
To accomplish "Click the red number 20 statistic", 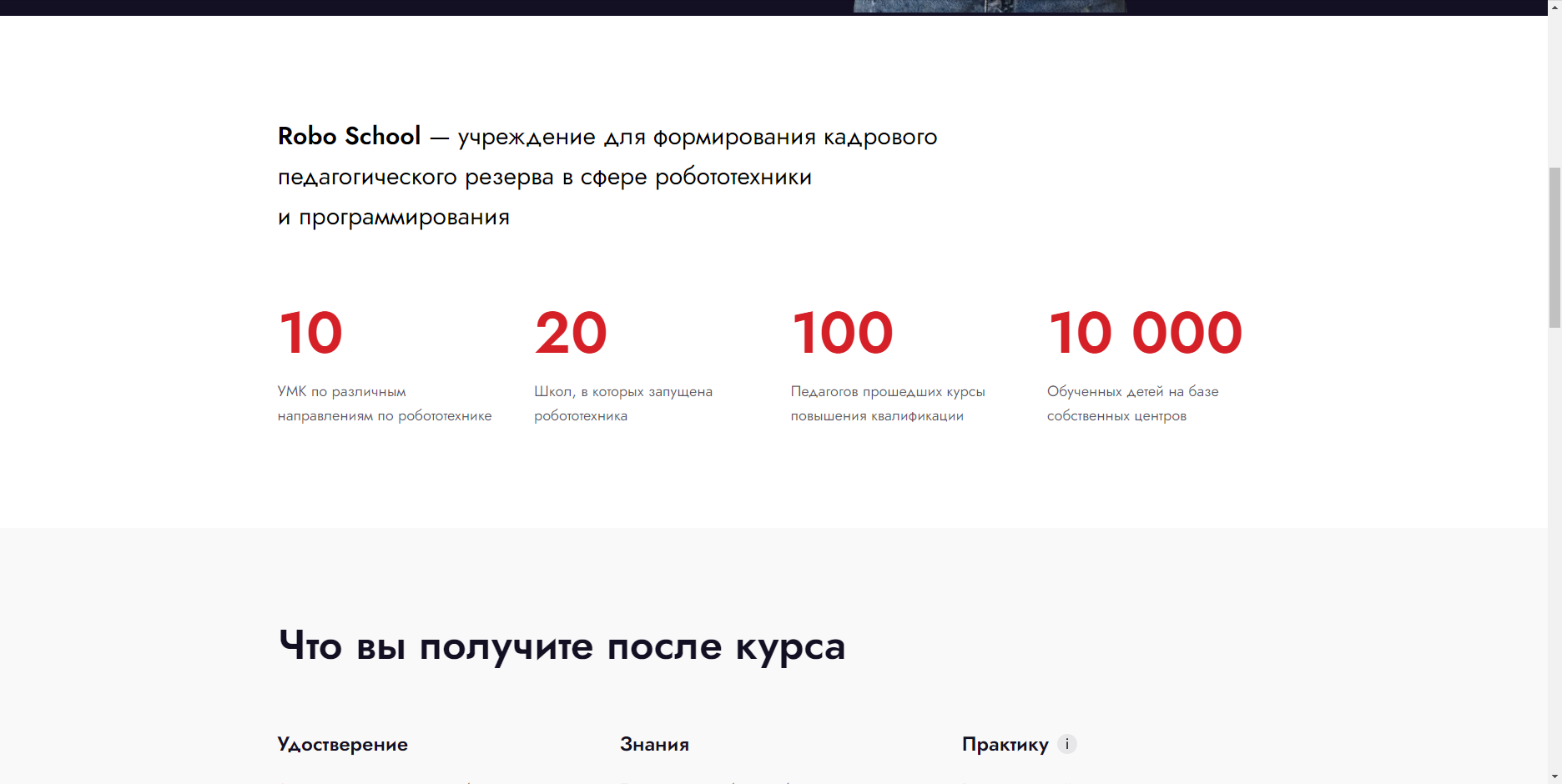I will coord(571,333).
